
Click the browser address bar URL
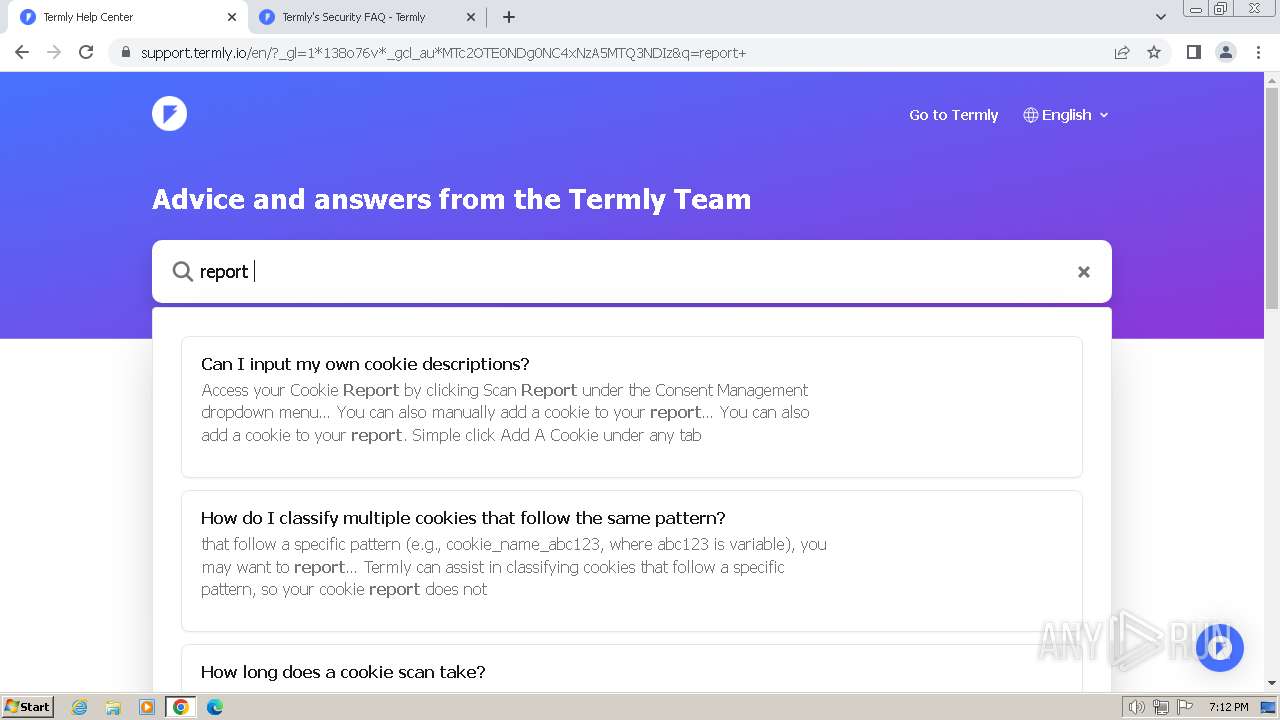[x=443, y=53]
